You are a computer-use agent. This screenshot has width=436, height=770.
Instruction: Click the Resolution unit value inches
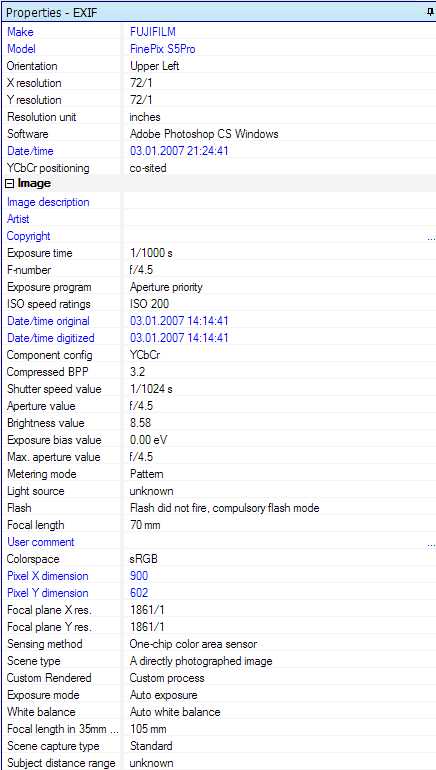(x=145, y=117)
